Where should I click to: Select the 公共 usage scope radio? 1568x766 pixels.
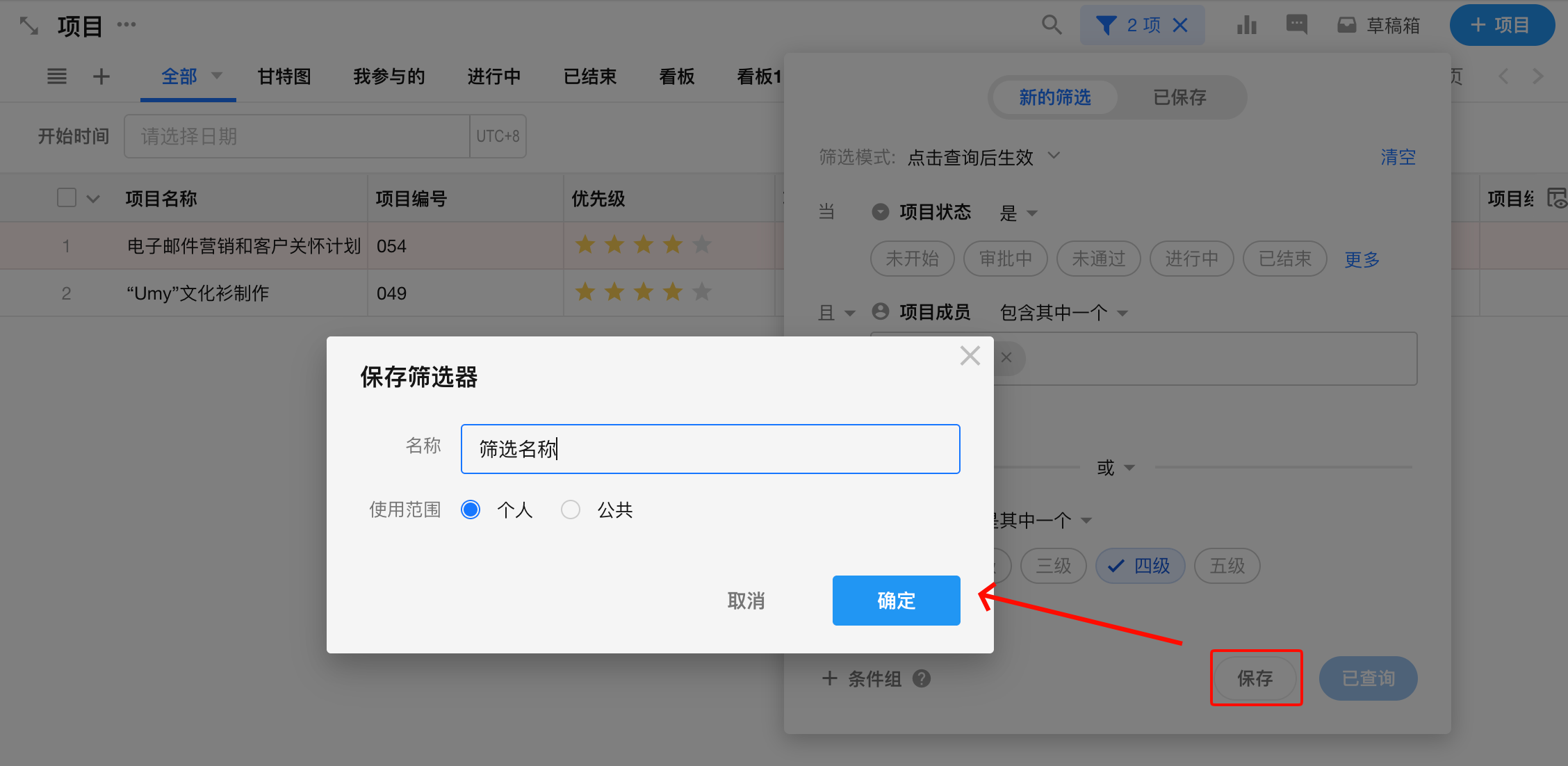pyautogui.click(x=571, y=510)
